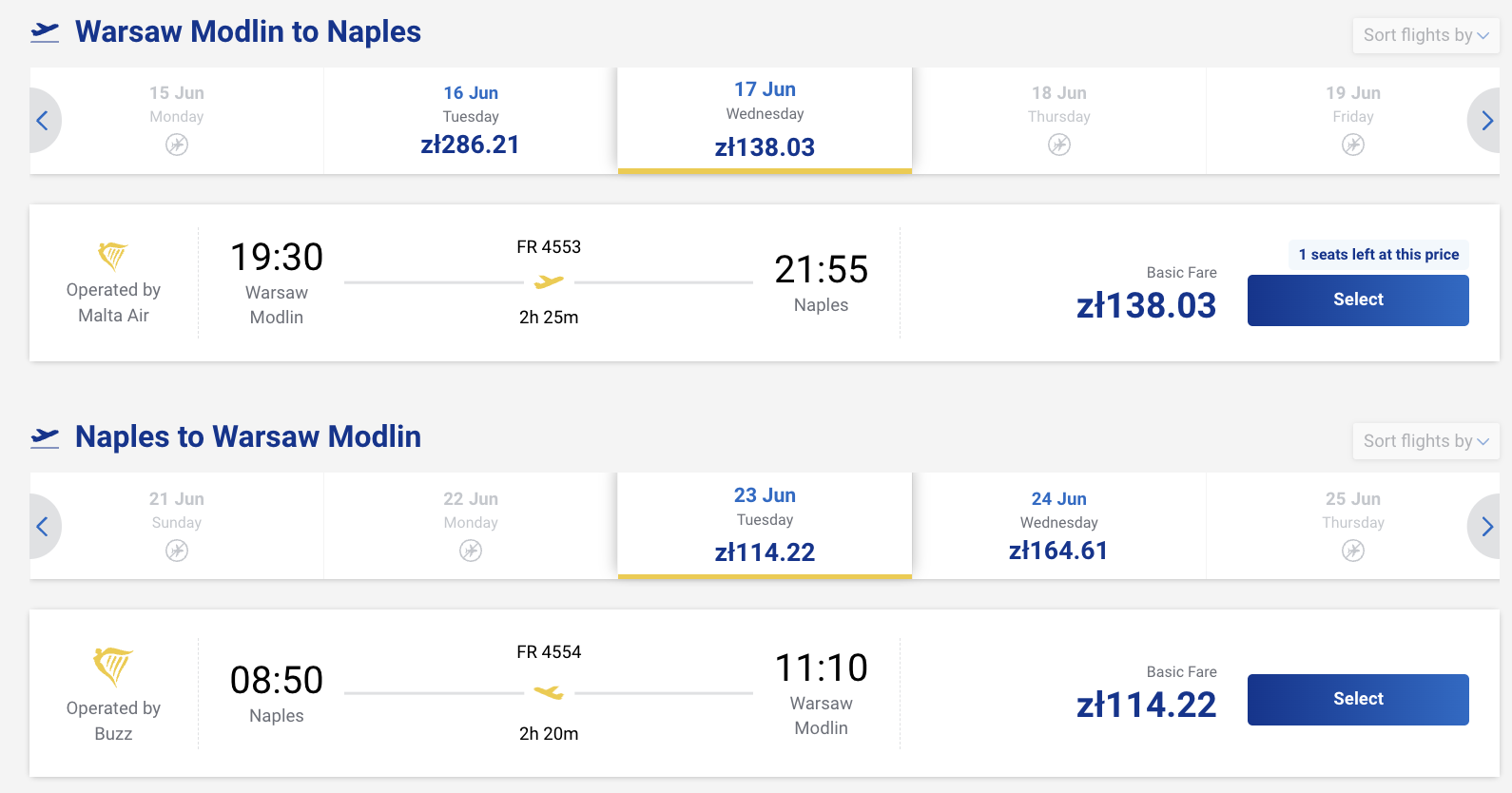Open Sort flights by for return flights
The image size is (1512, 793).
point(1425,441)
